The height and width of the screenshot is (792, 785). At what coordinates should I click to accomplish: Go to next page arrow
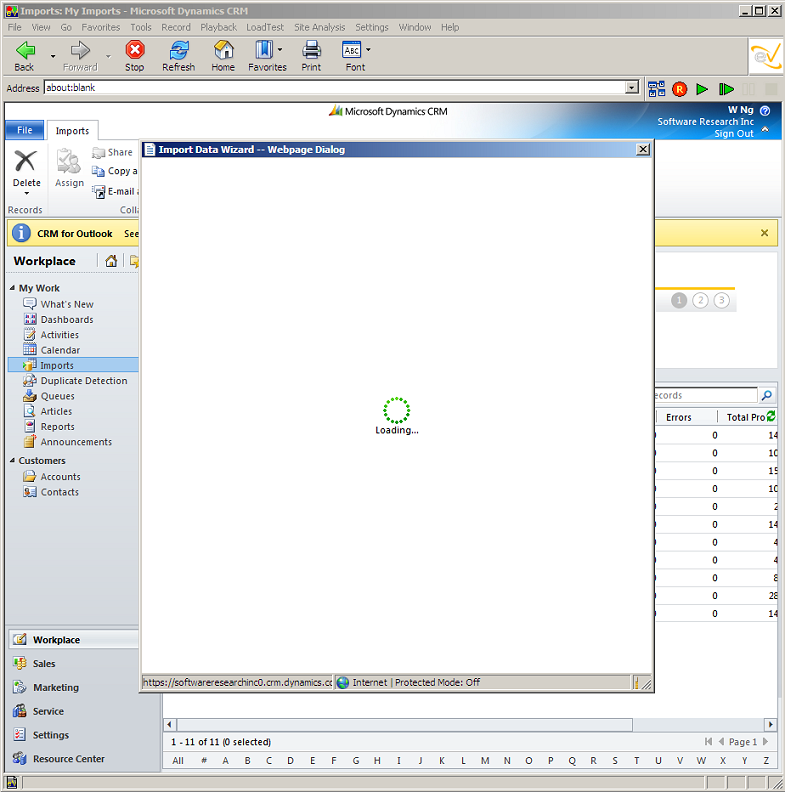[x=766, y=741]
